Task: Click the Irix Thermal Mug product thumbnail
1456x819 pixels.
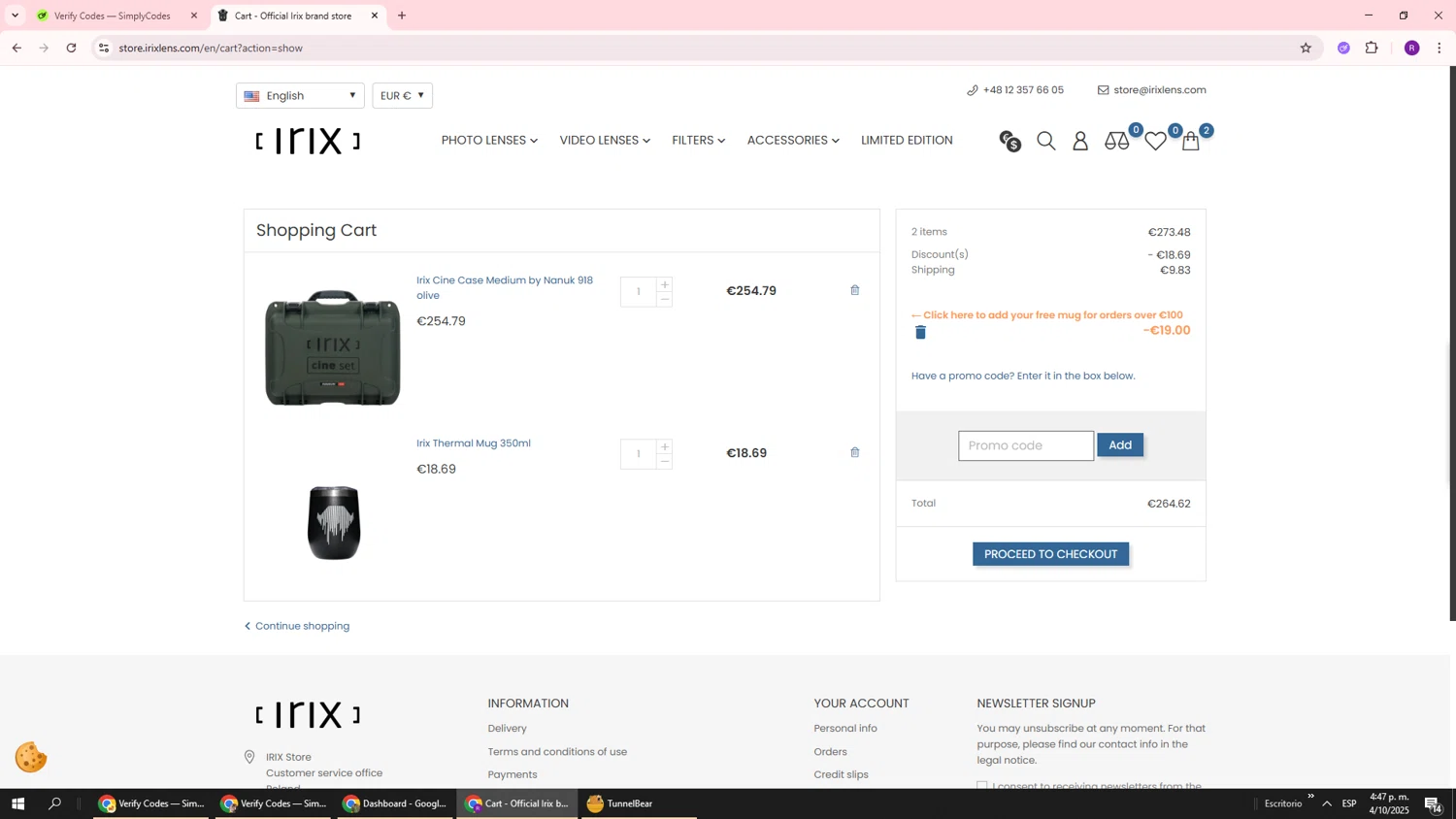Action: click(x=334, y=522)
